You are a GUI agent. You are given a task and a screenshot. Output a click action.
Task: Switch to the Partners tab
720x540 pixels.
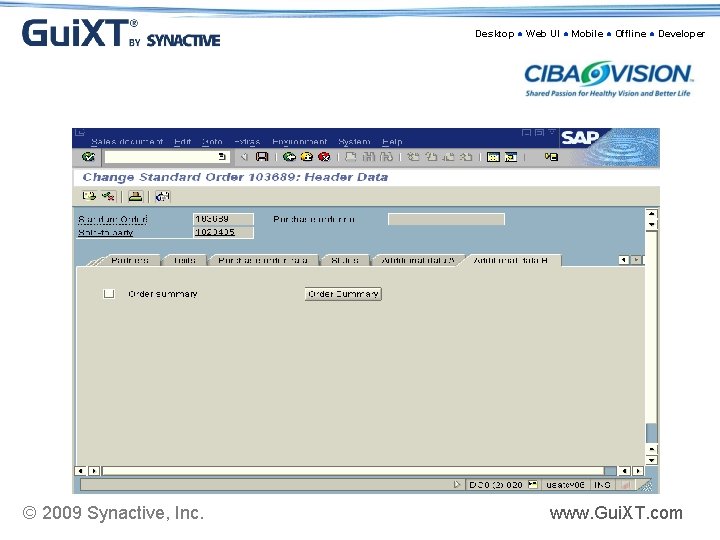pyautogui.click(x=130, y=260)
